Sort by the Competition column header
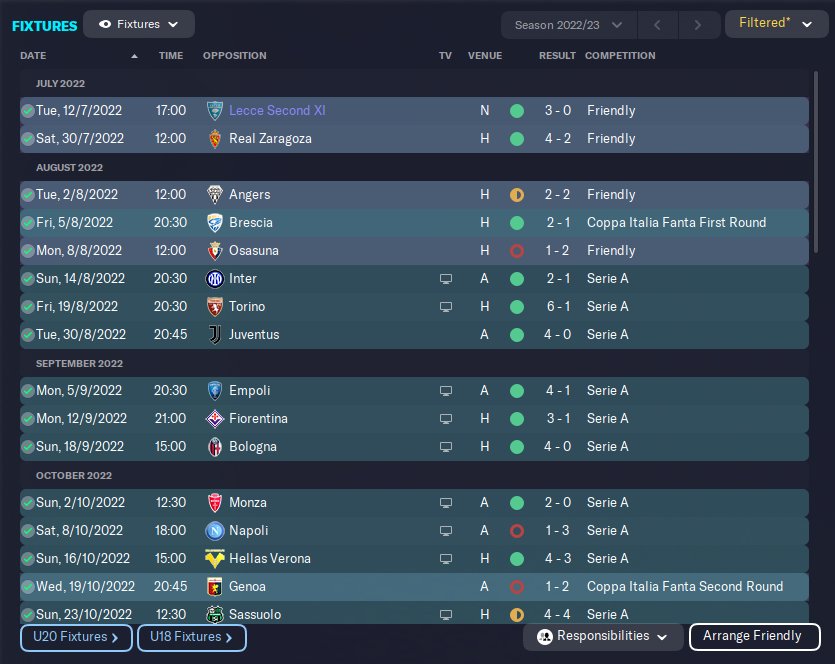 pos(620,56)
